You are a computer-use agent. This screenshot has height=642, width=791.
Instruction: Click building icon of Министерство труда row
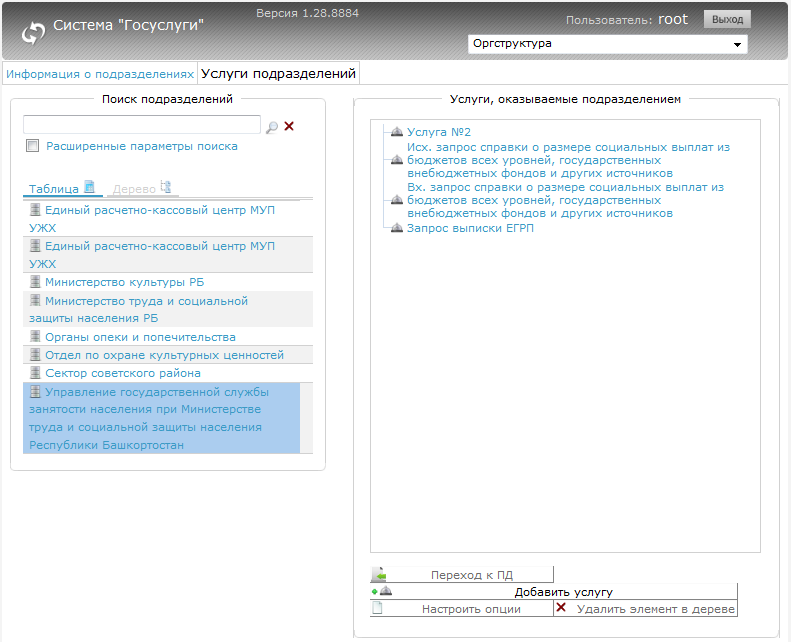(x=35, y=300)
